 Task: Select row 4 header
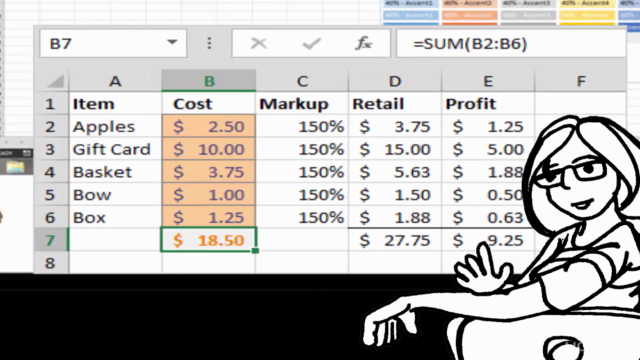click(51, 172)
